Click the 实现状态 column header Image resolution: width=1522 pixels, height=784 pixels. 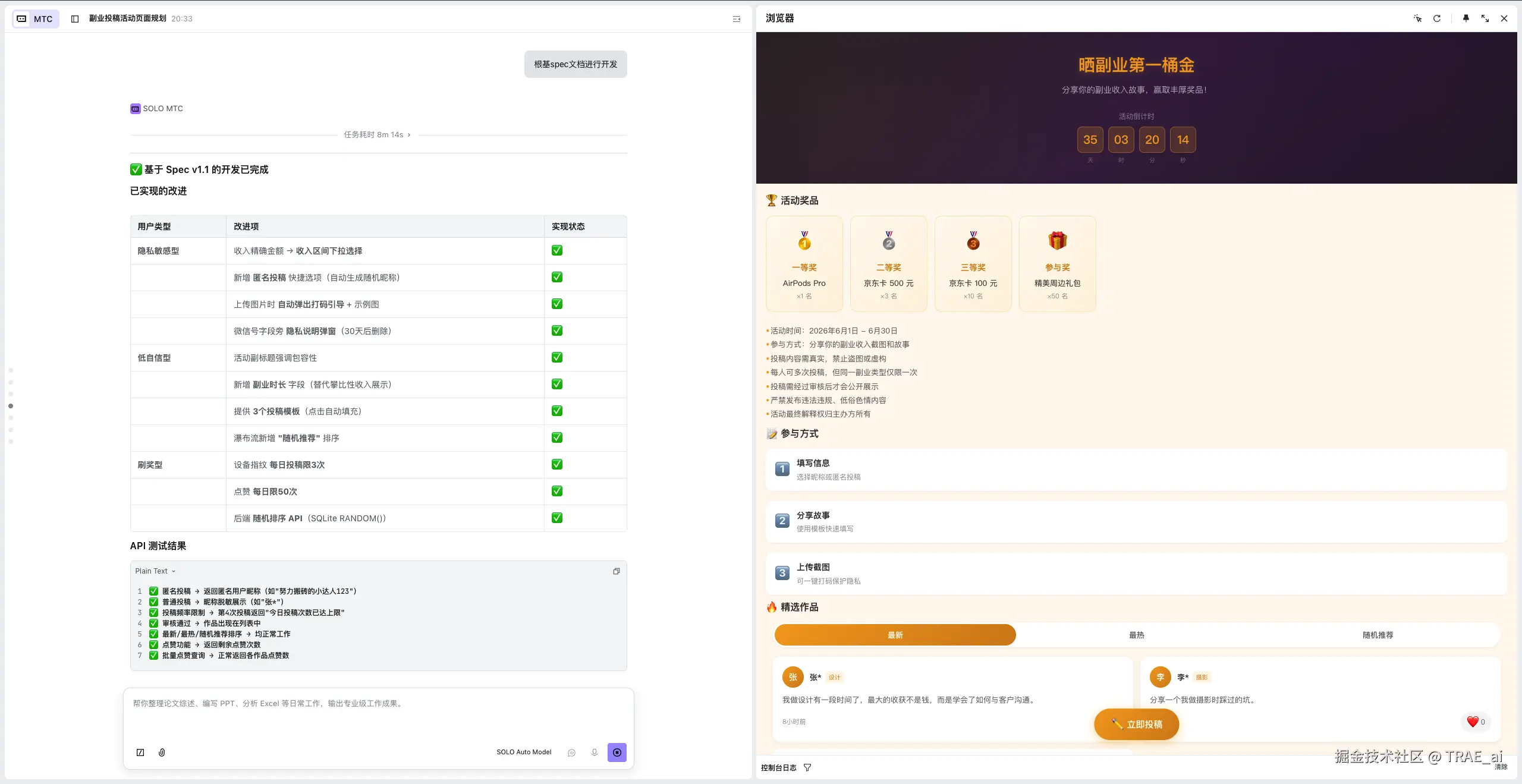pos(586,226)
